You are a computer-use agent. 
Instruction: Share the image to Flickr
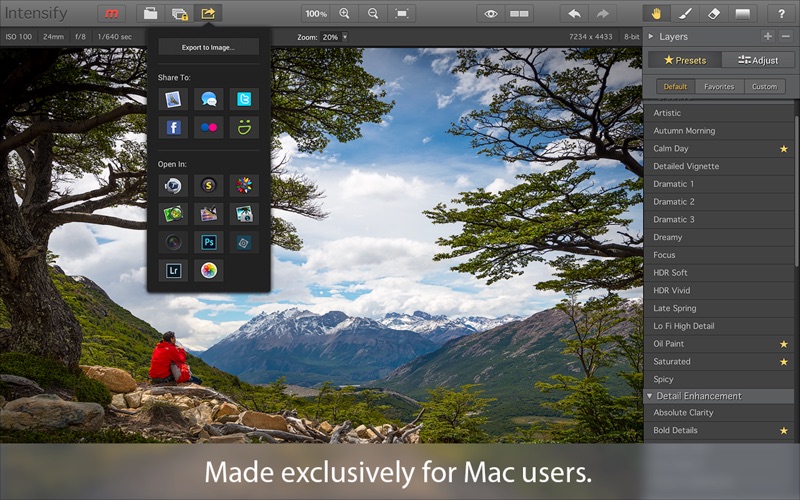(208, 128)
